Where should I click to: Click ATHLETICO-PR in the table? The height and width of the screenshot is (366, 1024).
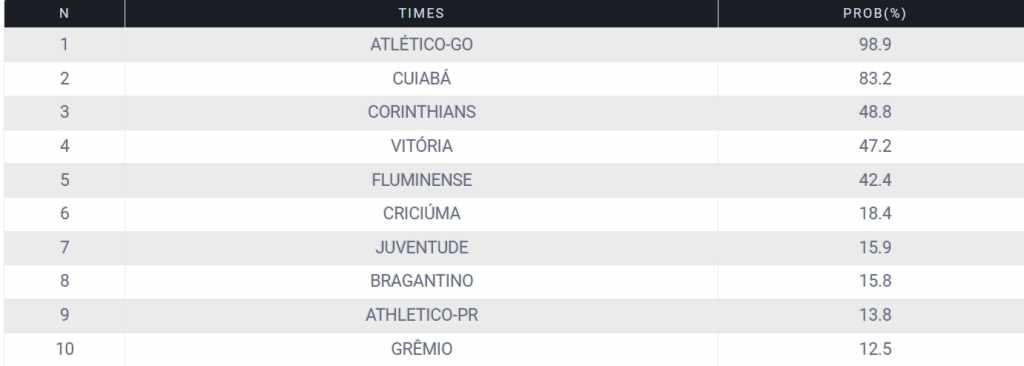(x=421, y=315)
